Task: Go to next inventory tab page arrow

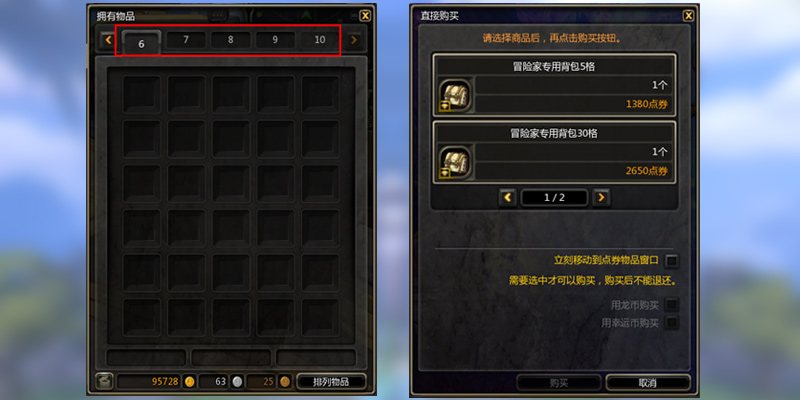Action: [354, 40]
